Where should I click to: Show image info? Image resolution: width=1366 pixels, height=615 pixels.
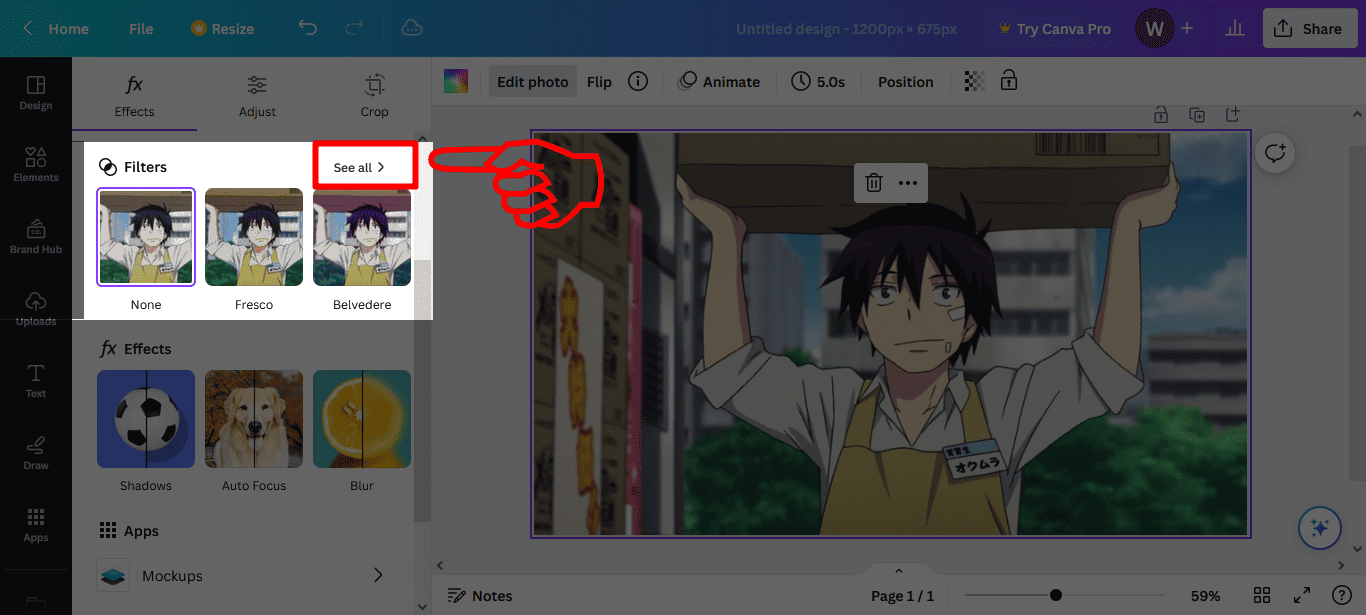(638, 82)
